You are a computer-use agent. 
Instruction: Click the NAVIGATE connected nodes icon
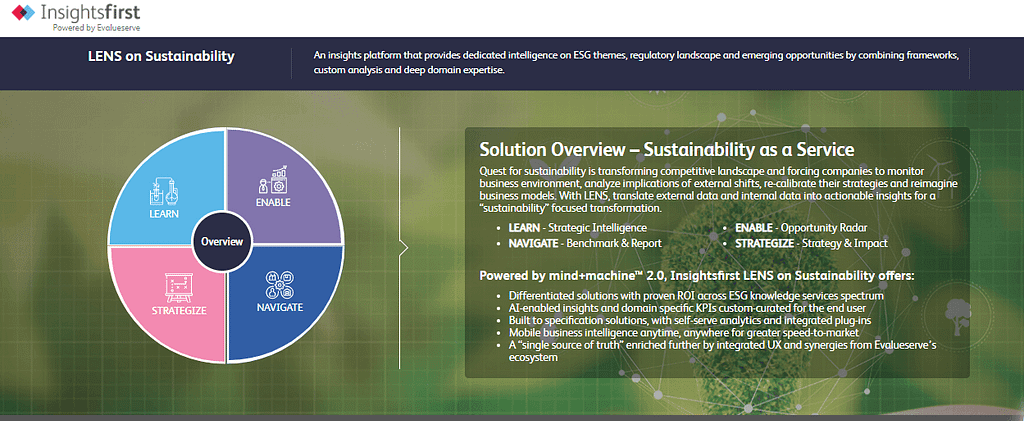279,285
